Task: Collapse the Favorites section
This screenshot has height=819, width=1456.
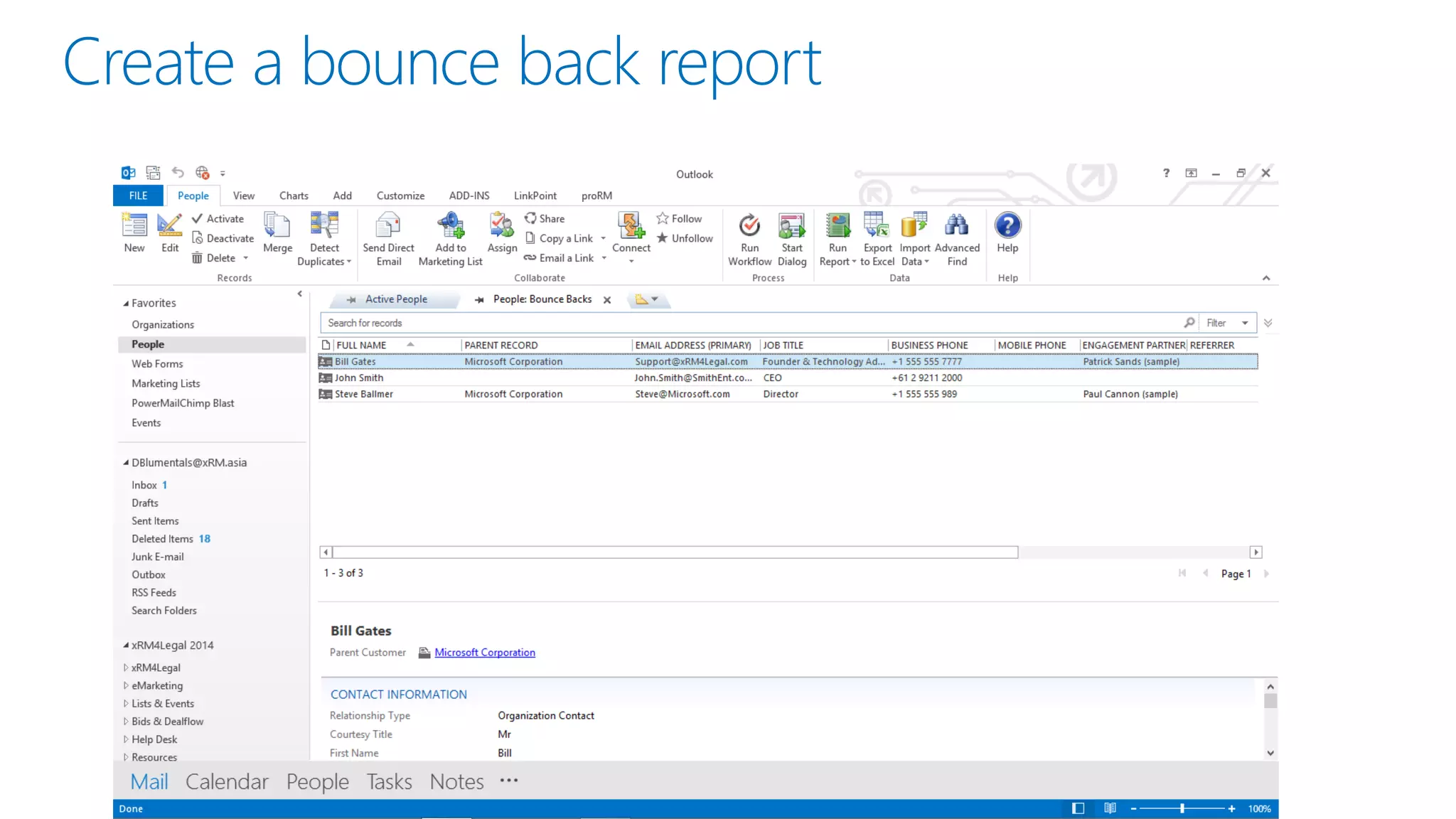Action: pyautogui.click(x=126, y=304)
